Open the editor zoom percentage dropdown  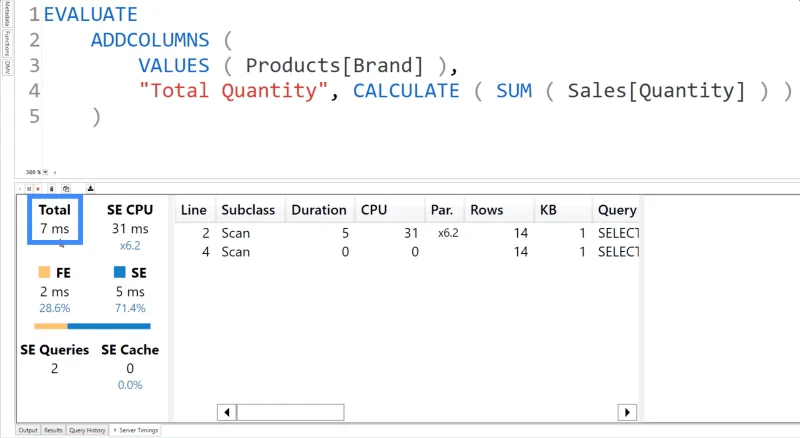point(45,173)
